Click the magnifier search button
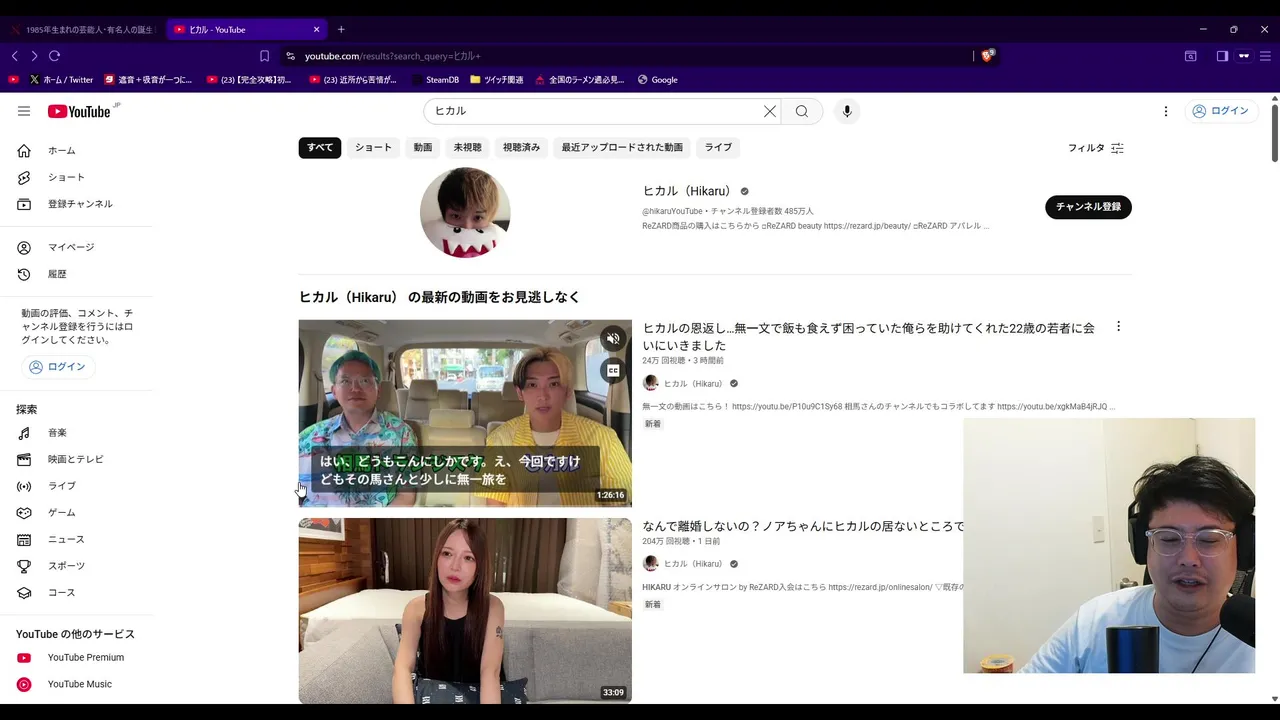1280x720 pixels. point(802,111)
